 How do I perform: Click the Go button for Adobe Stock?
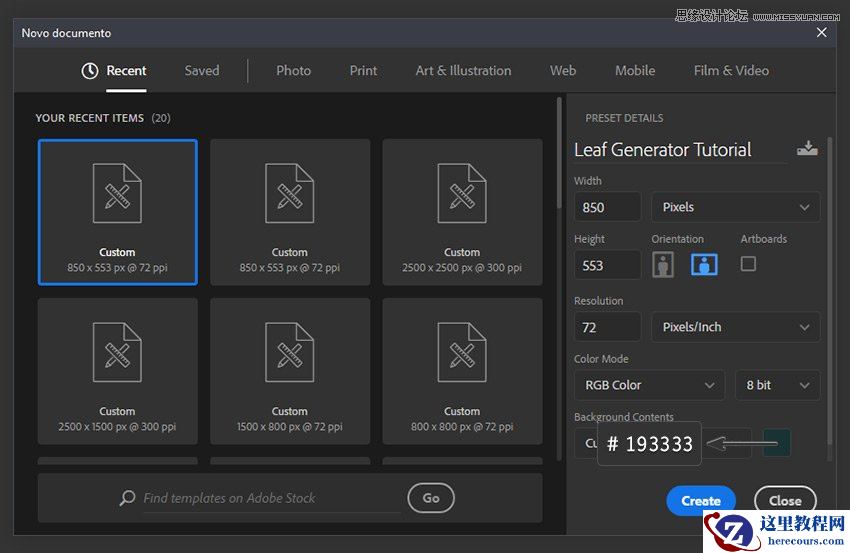point(431,498)
